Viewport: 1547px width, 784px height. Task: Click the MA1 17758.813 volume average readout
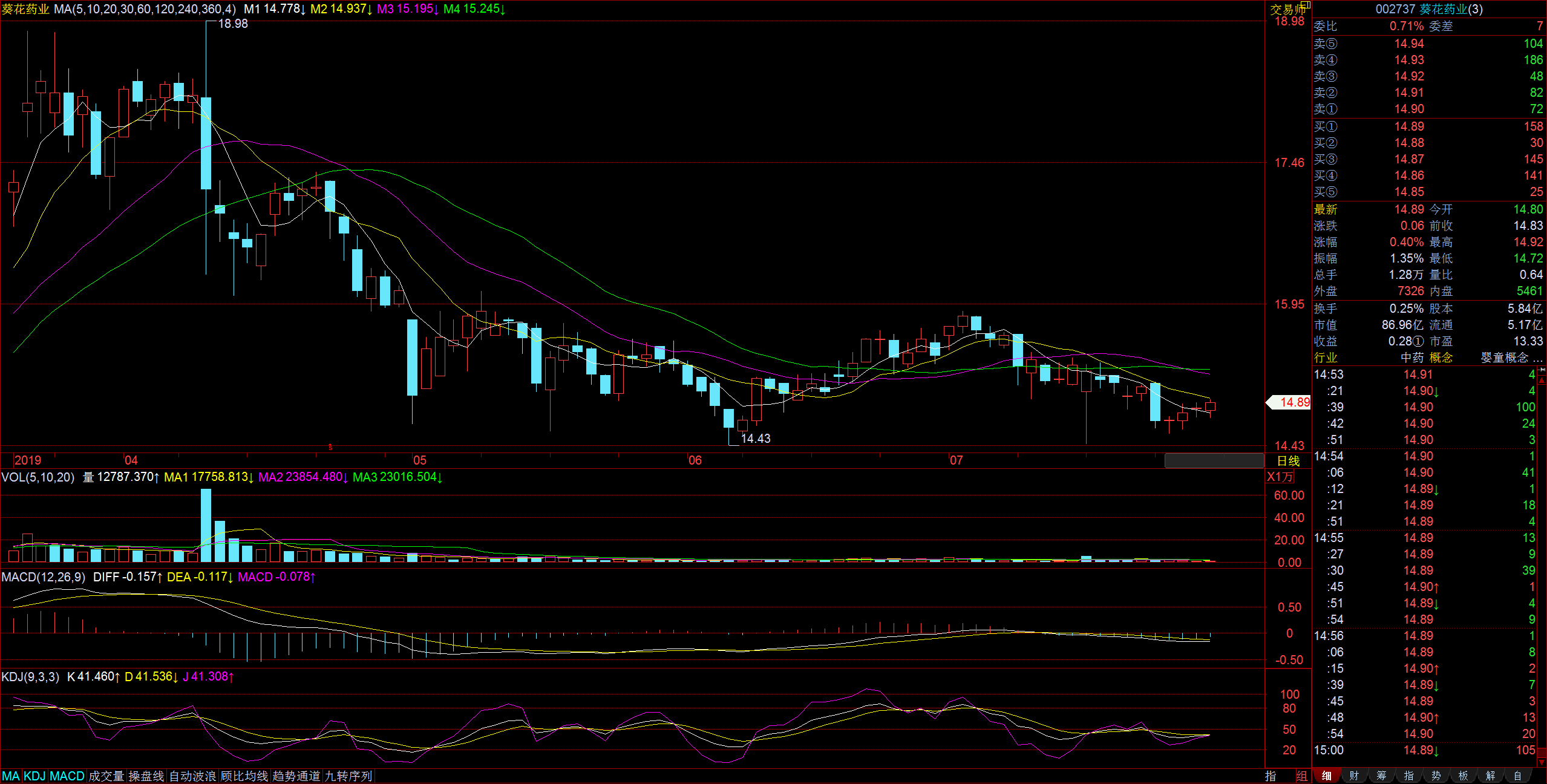click(x=209, y=477)
